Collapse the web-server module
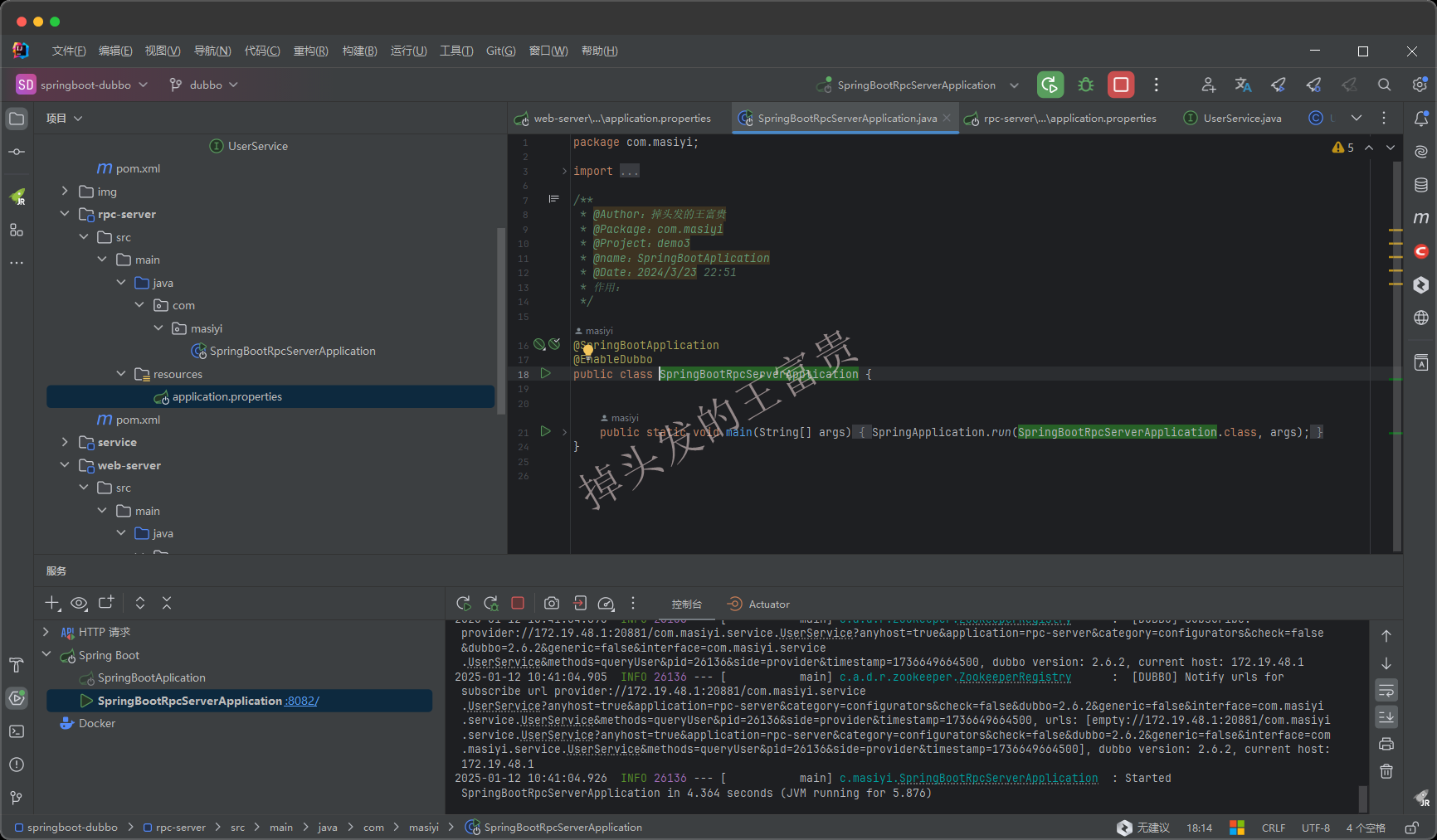 pyautogui.click(x=65, y=465)
